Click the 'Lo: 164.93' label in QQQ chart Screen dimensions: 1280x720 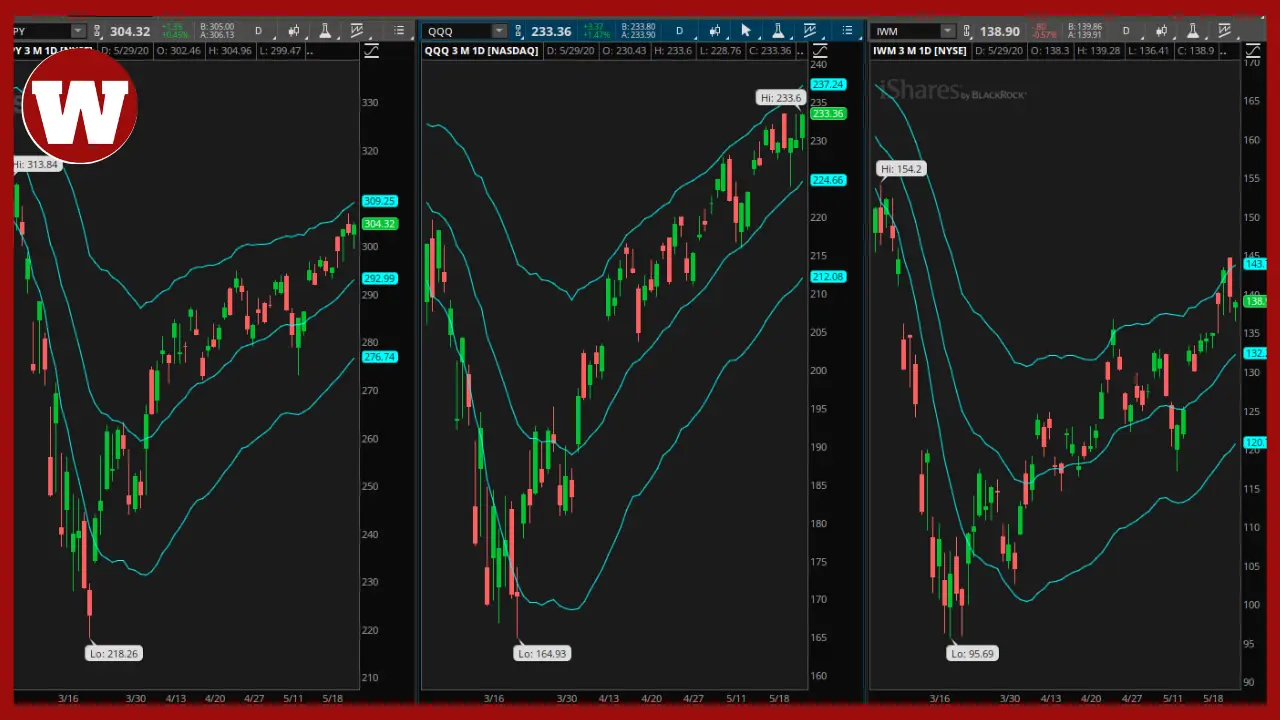(x=542, y=653)
